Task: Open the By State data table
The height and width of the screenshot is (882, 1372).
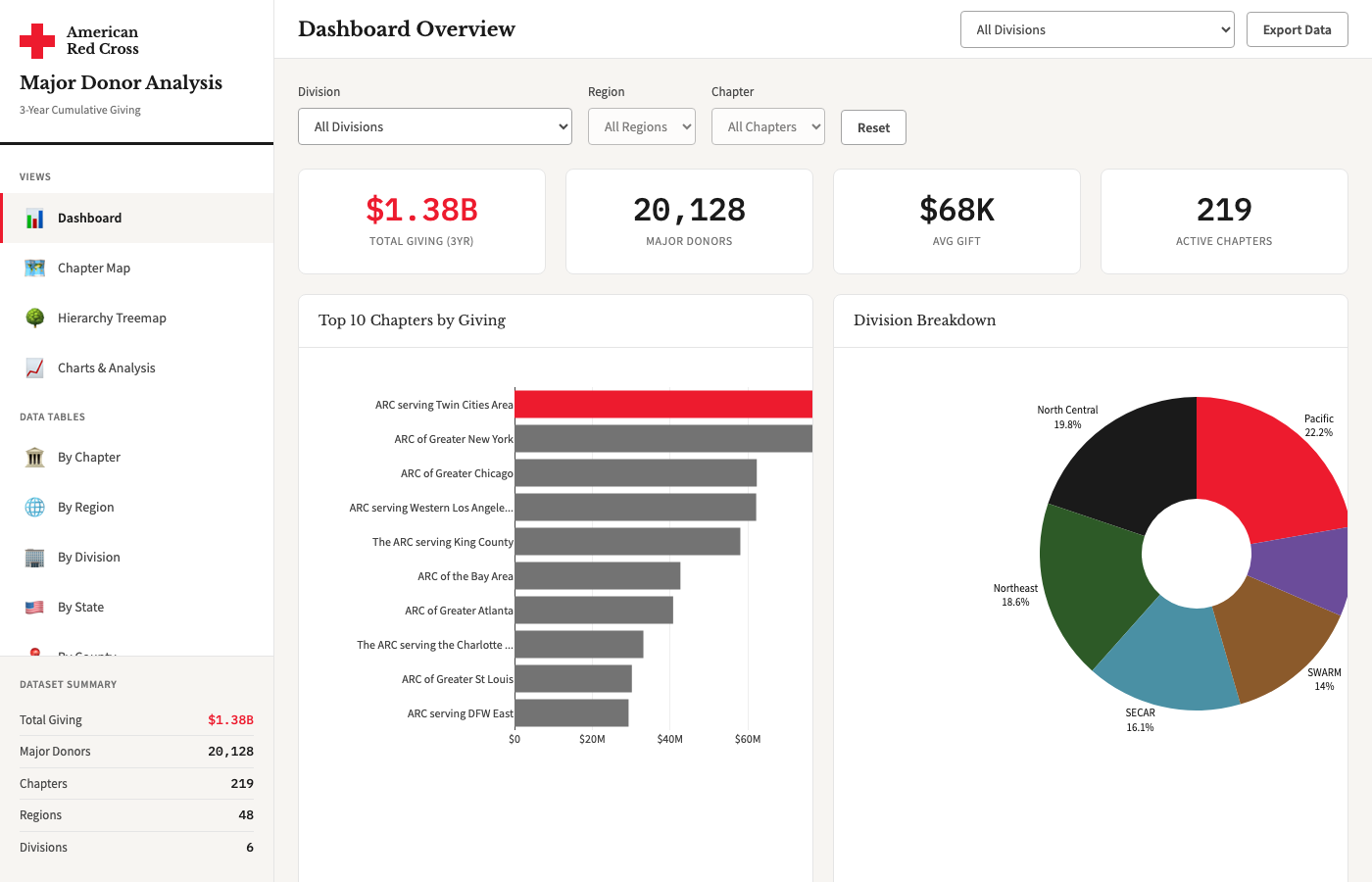Action: (x=137, y=608)
